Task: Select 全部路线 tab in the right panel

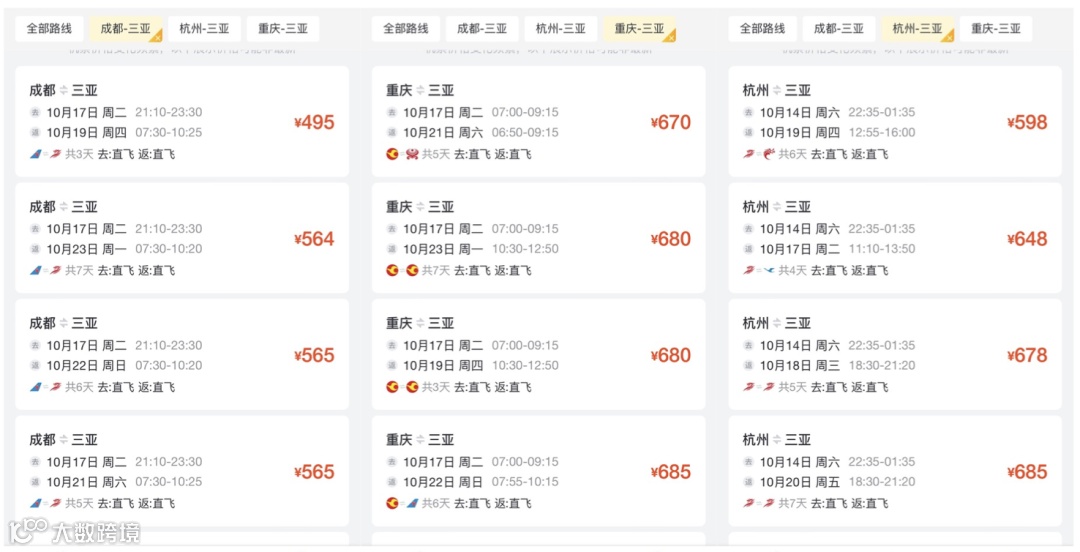Action: [763, 29]
